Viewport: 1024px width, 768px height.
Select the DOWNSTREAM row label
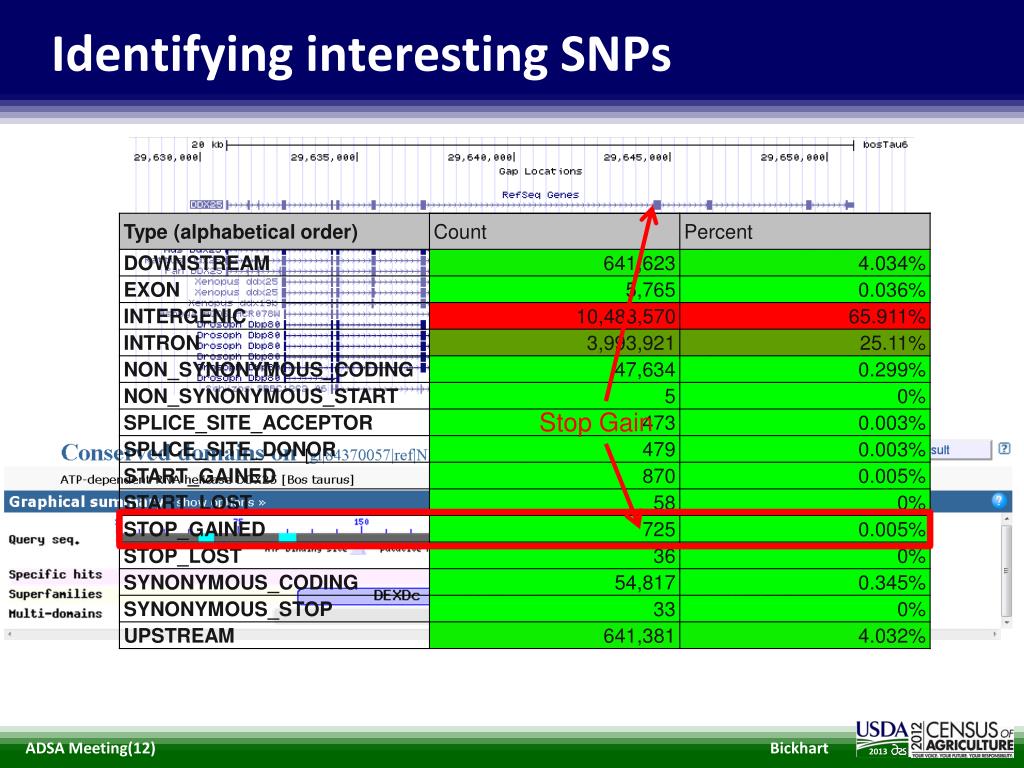197,263
